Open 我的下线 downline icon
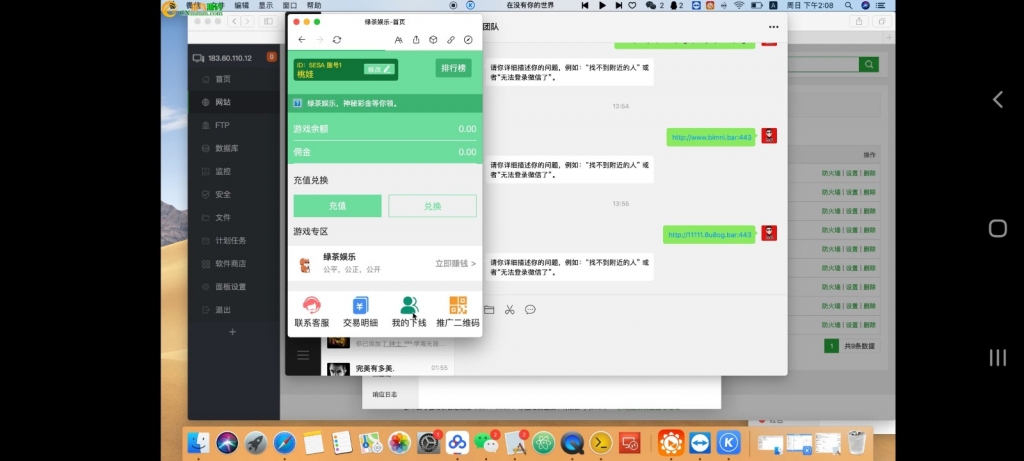 pos(408,311)
